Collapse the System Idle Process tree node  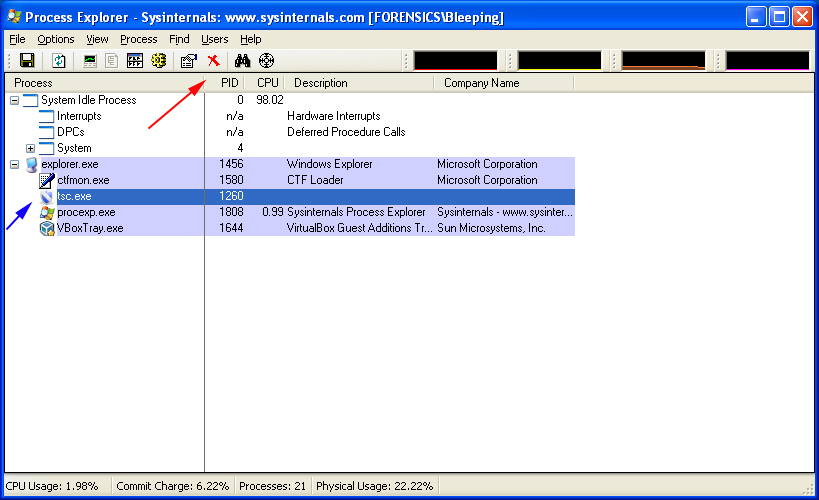(x=15, y=100)
